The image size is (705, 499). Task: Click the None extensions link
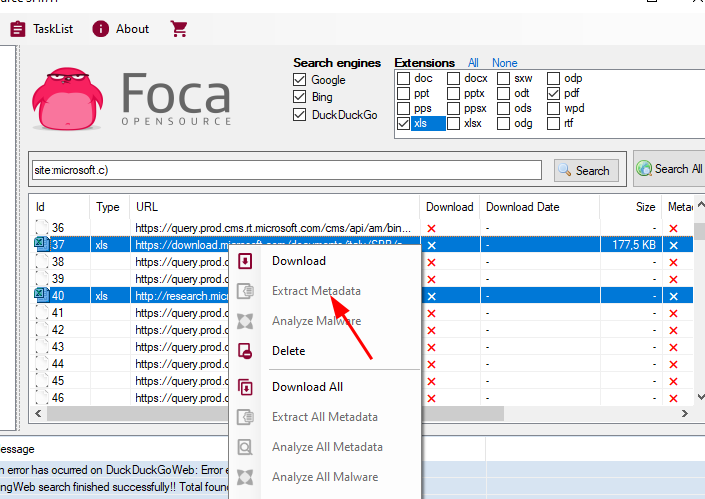click(504, 63)
